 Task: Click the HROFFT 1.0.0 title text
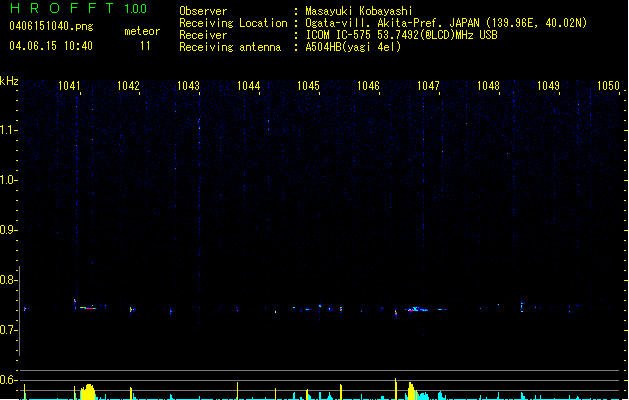pyautogui.click(x=78, y=8)
